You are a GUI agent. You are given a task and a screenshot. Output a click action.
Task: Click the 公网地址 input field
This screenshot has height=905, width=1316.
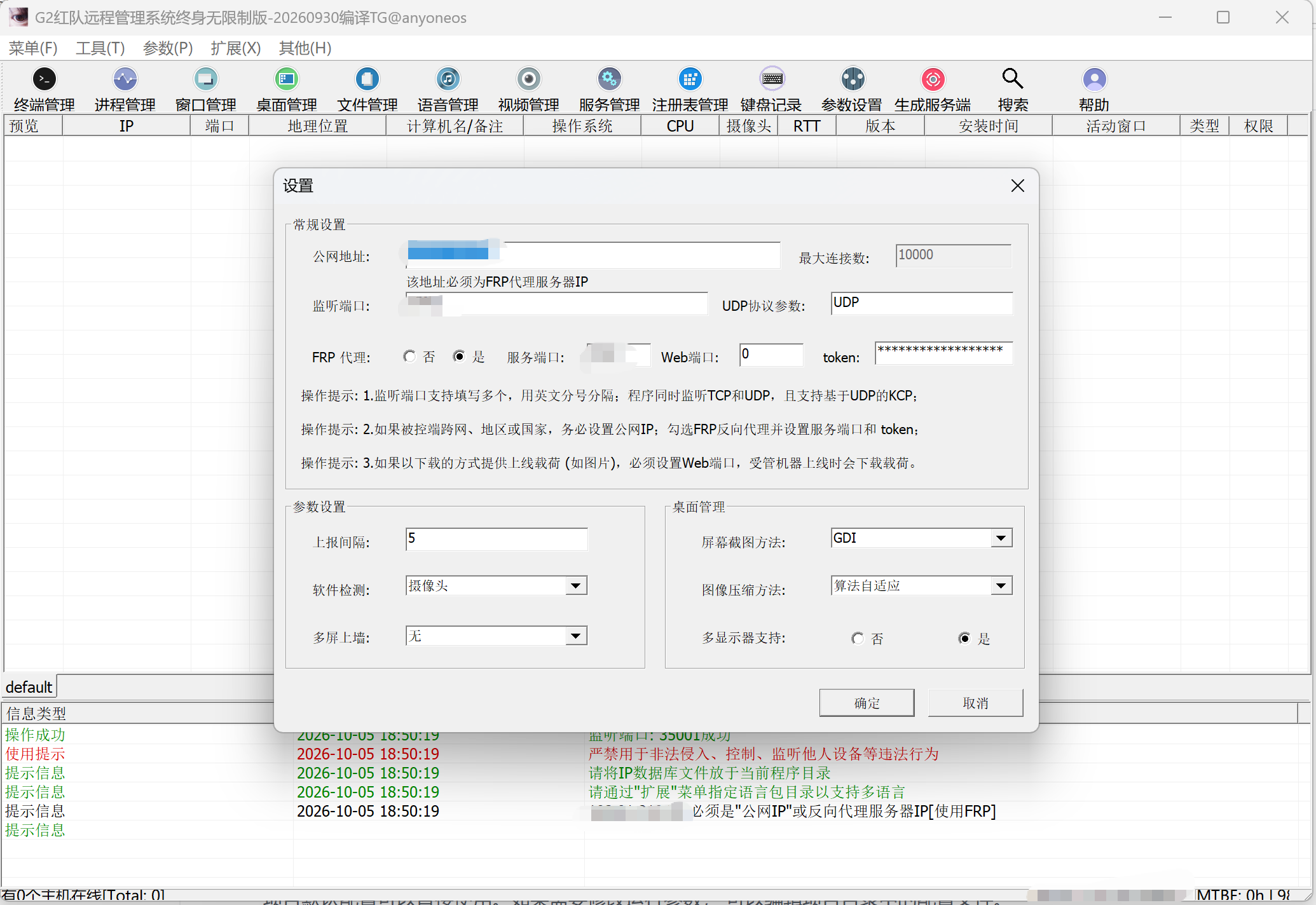point(593,254)
